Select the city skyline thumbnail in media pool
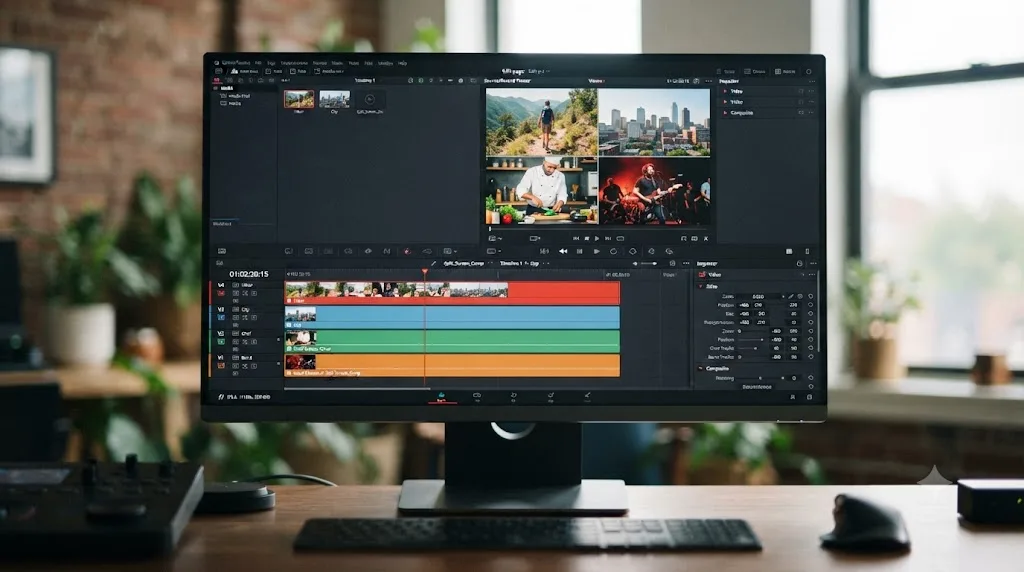 (334, 99)
